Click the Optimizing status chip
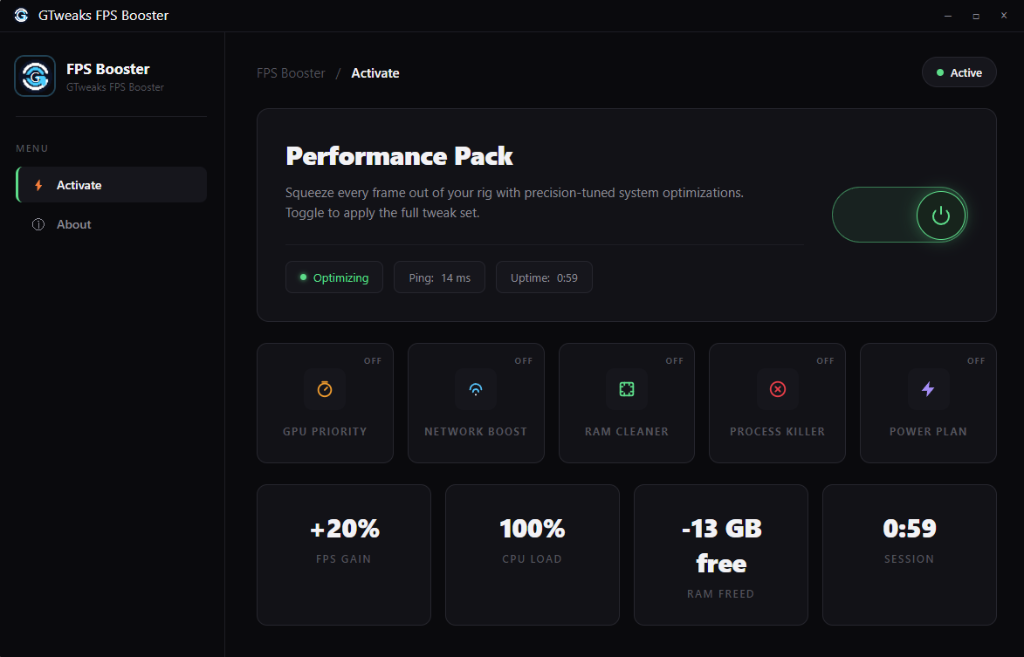The image size is (1024, 657). (x=334, y=278)
